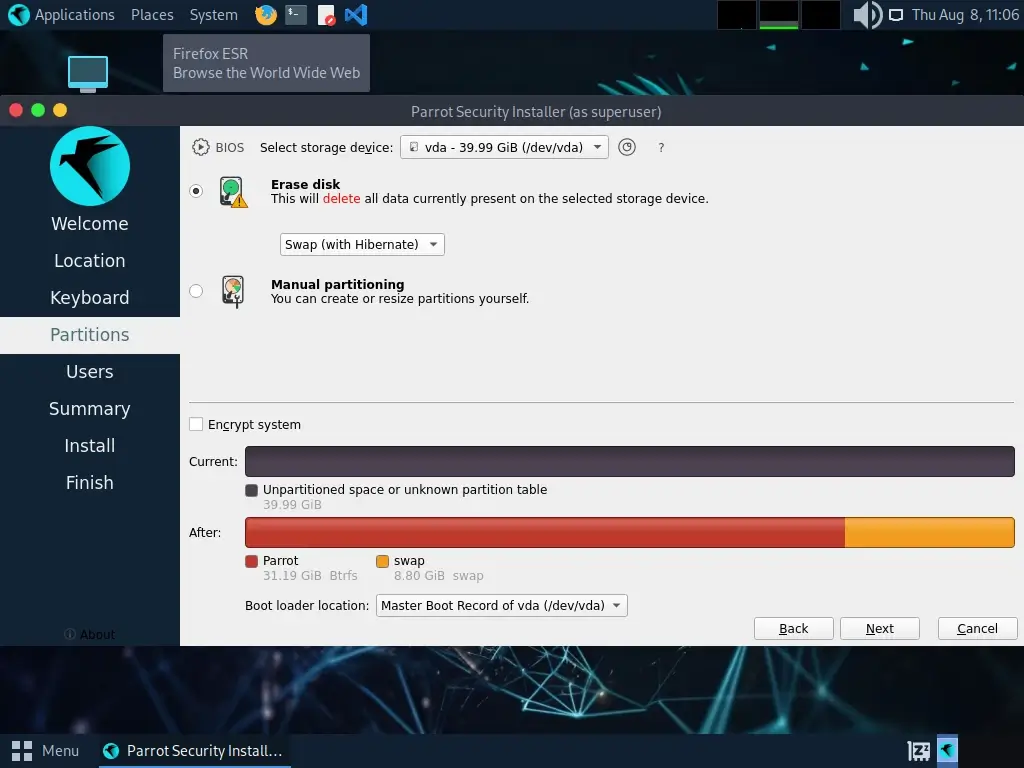Screen dimensions: 1024x768
Task: Click the Next button
Action: point(879,628)
